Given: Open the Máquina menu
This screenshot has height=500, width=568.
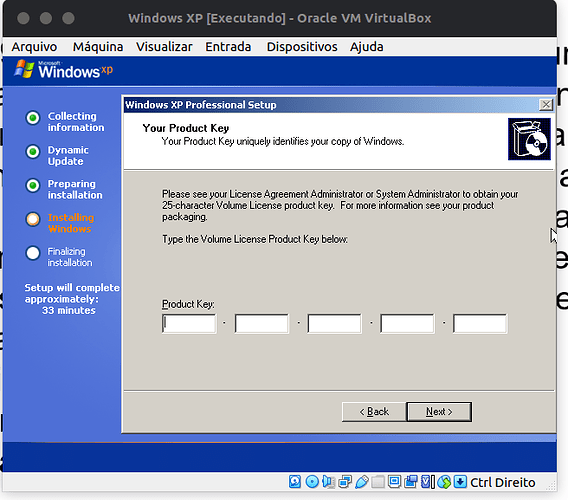Looking at the screenshot, I should (x=98, y=47).
